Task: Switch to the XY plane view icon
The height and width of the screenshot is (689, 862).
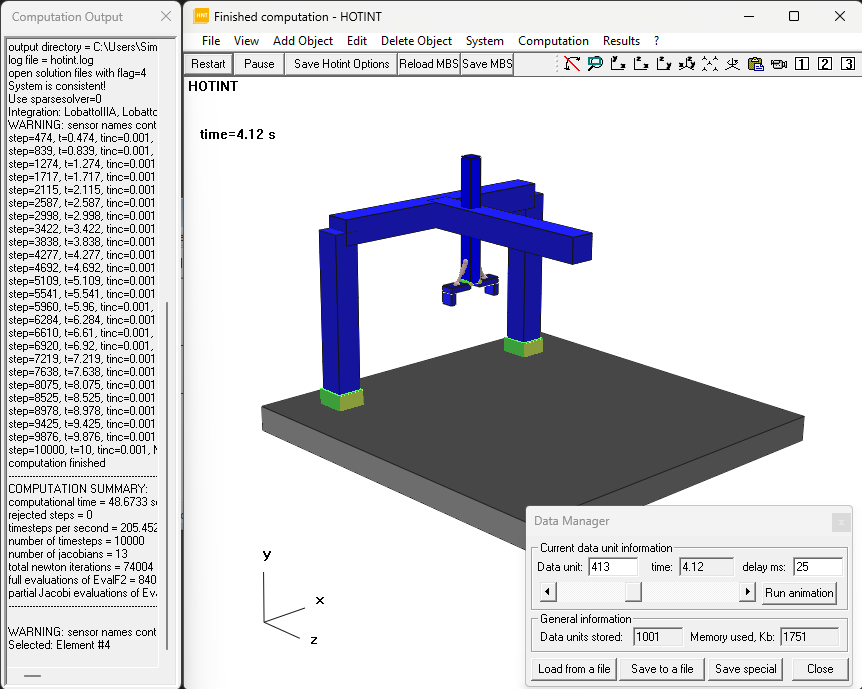Action: click(617, 63)
